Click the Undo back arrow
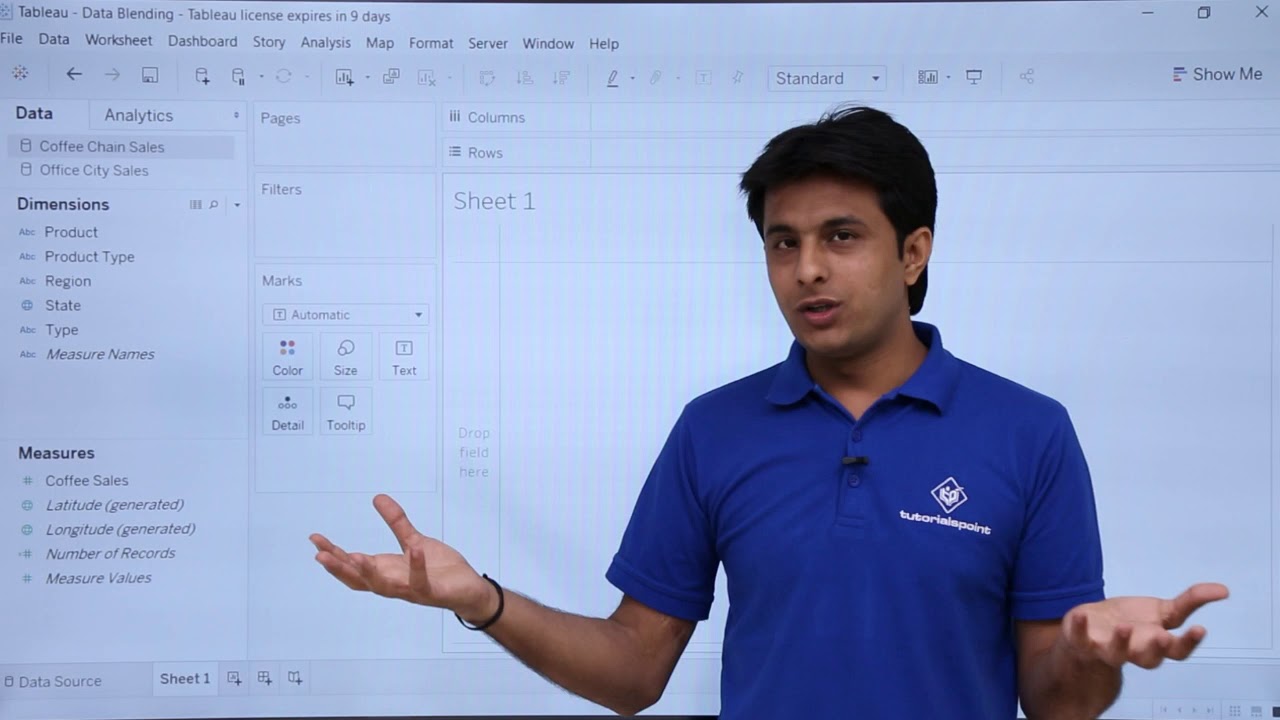 (x=74, y=74)
